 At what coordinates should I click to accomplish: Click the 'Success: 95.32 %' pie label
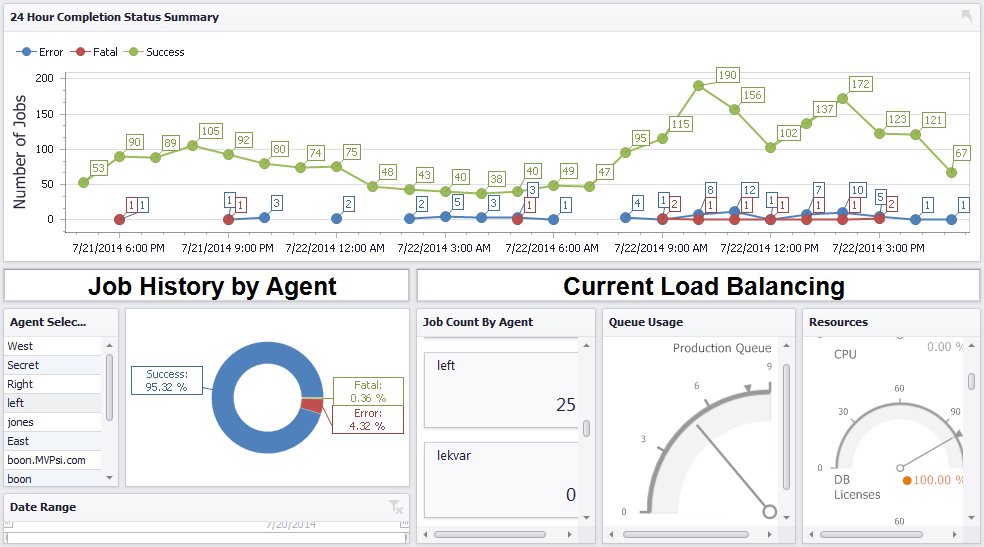coord(167,381)
